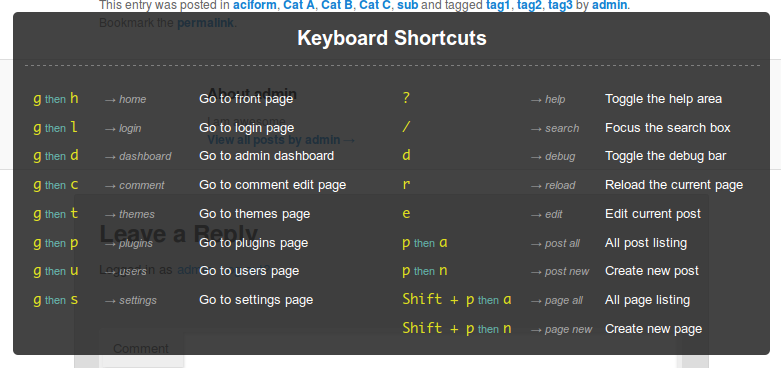Screen dimensions: 781x368
Task: Click the '→ help' mnemonic label
Action: pos(548,100)
